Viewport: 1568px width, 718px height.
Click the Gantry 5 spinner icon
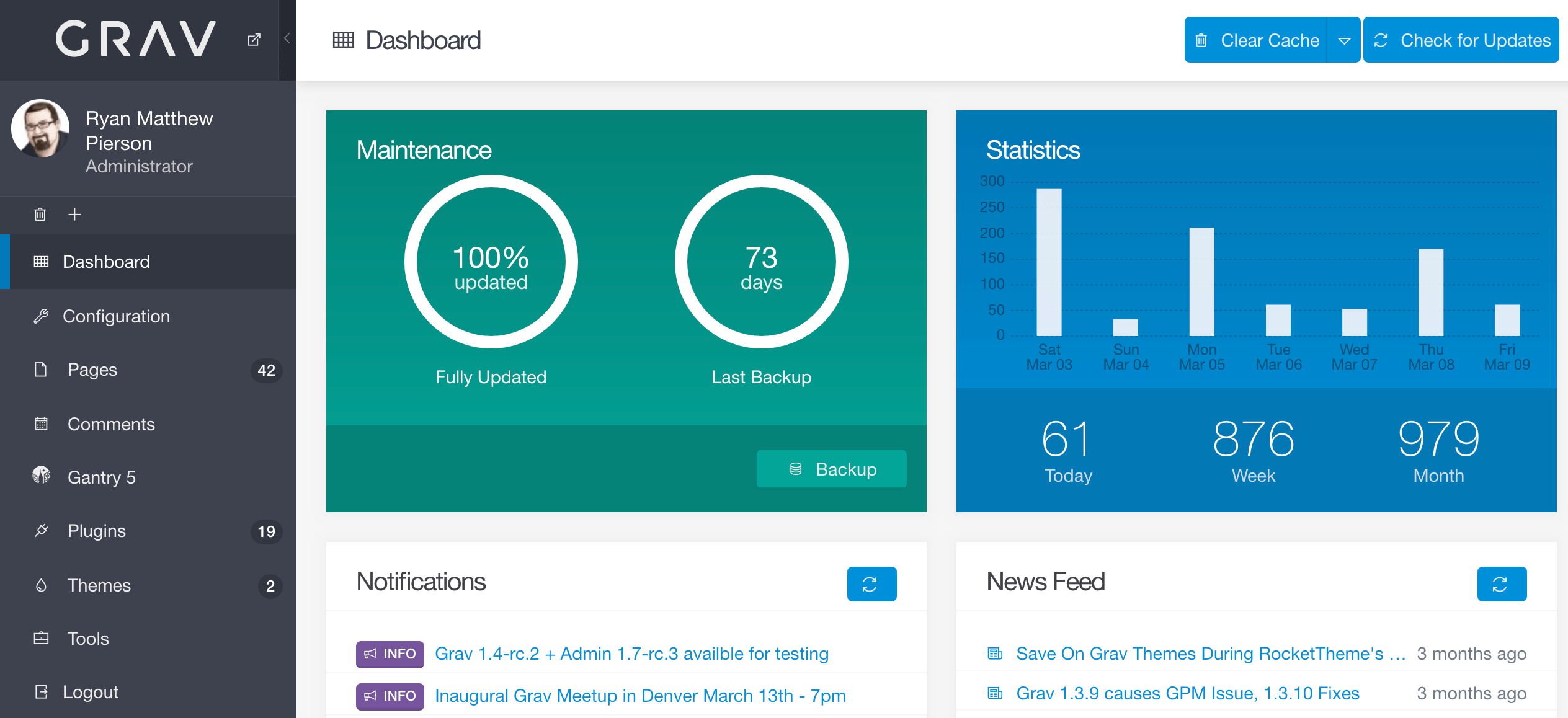point(41,477)
